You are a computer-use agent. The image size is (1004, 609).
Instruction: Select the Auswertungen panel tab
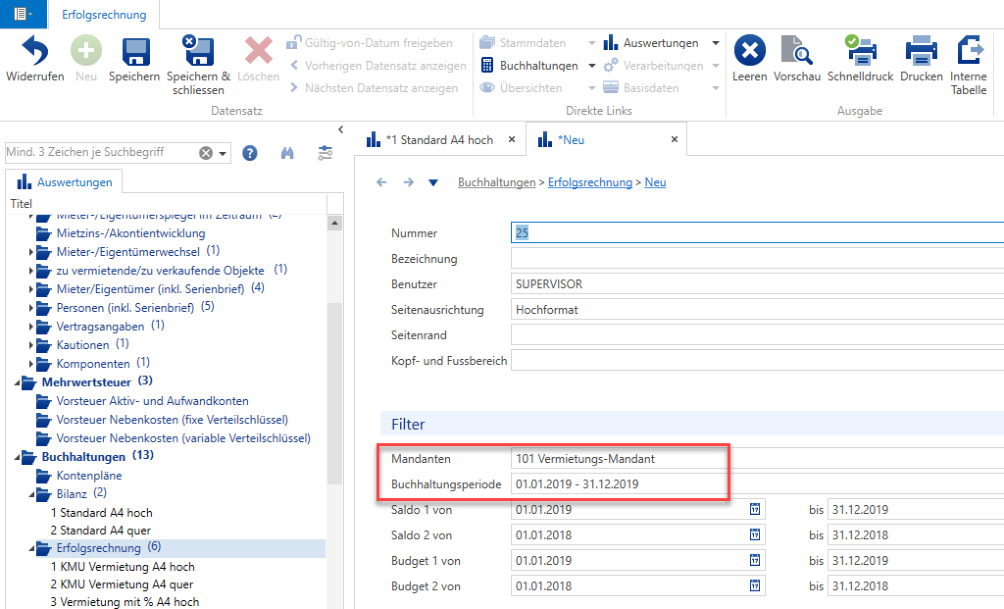65,182
